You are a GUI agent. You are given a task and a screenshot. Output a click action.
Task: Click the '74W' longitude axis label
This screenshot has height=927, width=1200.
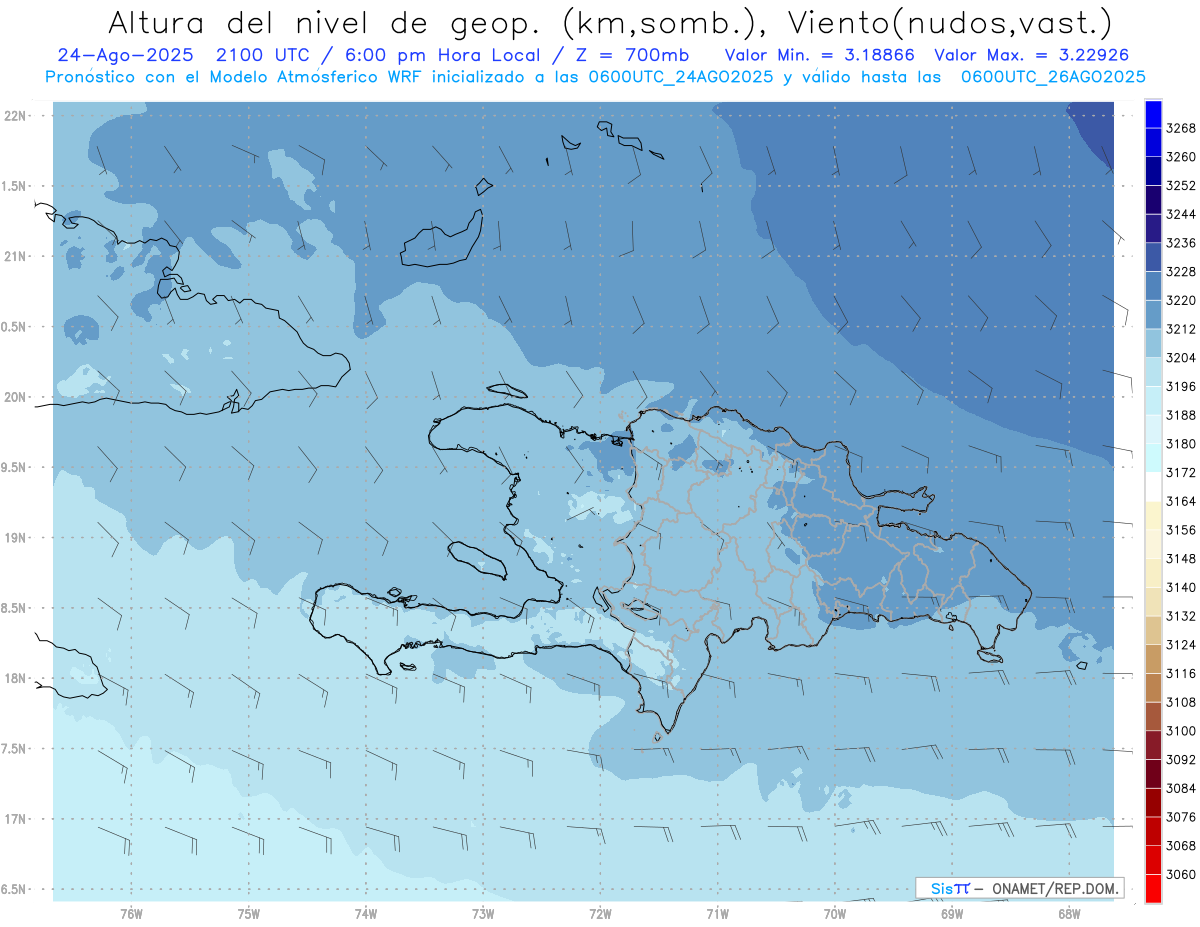[x=366, y=914]
